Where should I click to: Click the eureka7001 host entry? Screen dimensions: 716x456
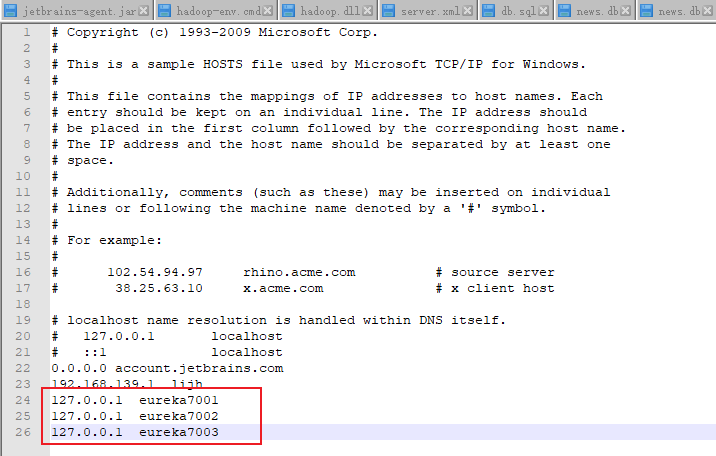coord(135,400)
